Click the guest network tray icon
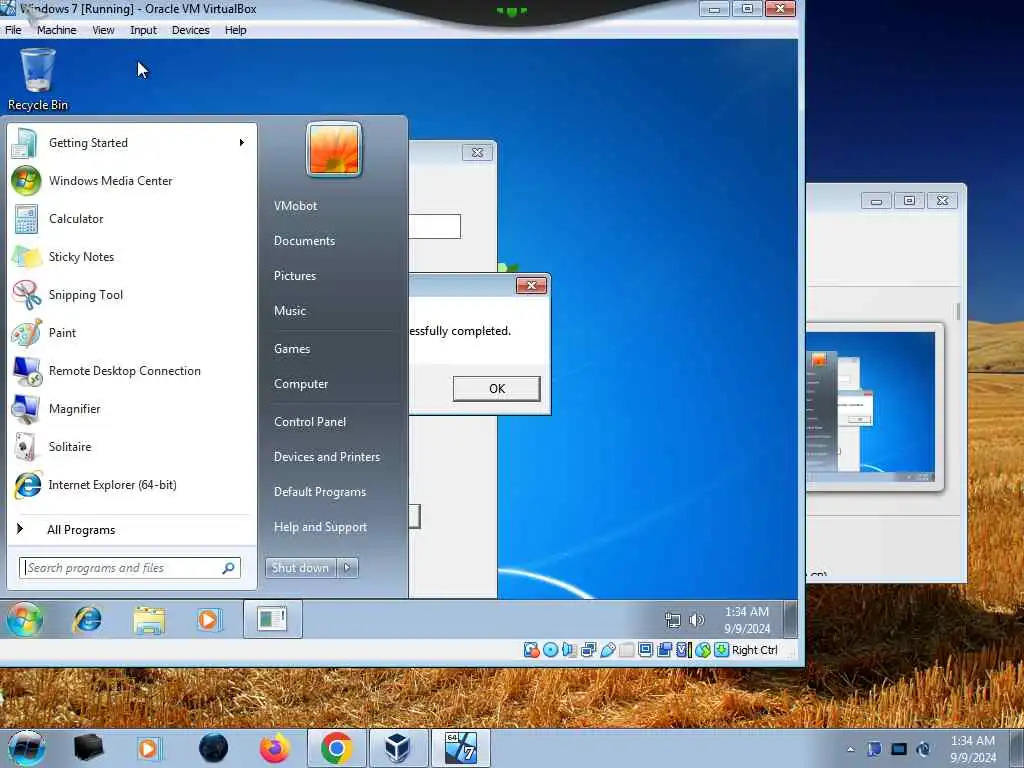Image resolution: width=1024 pixels, height=768 pixels. (672, 620)
